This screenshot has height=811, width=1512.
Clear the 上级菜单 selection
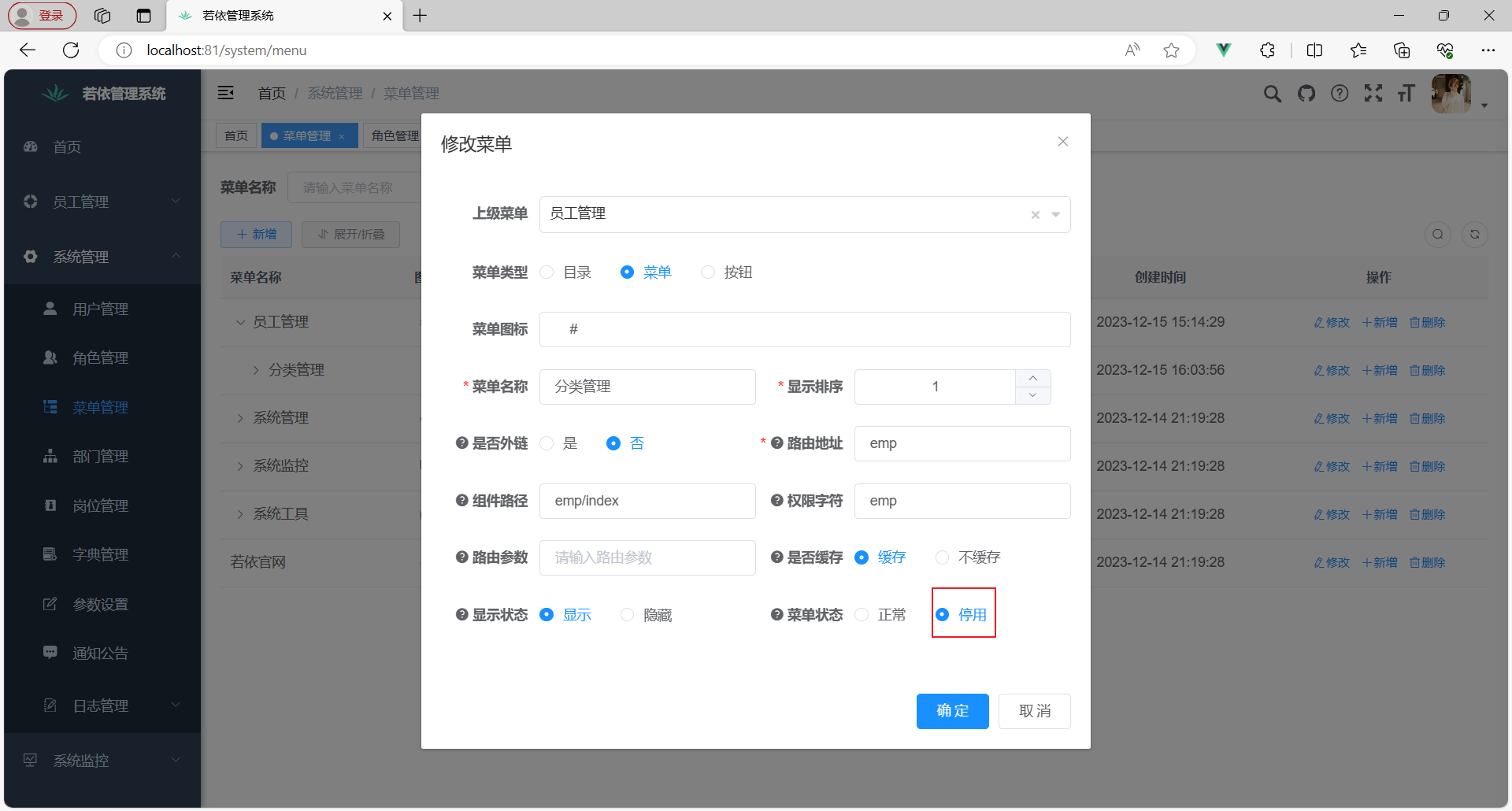pyautogui.click(x=1036, y=215)
